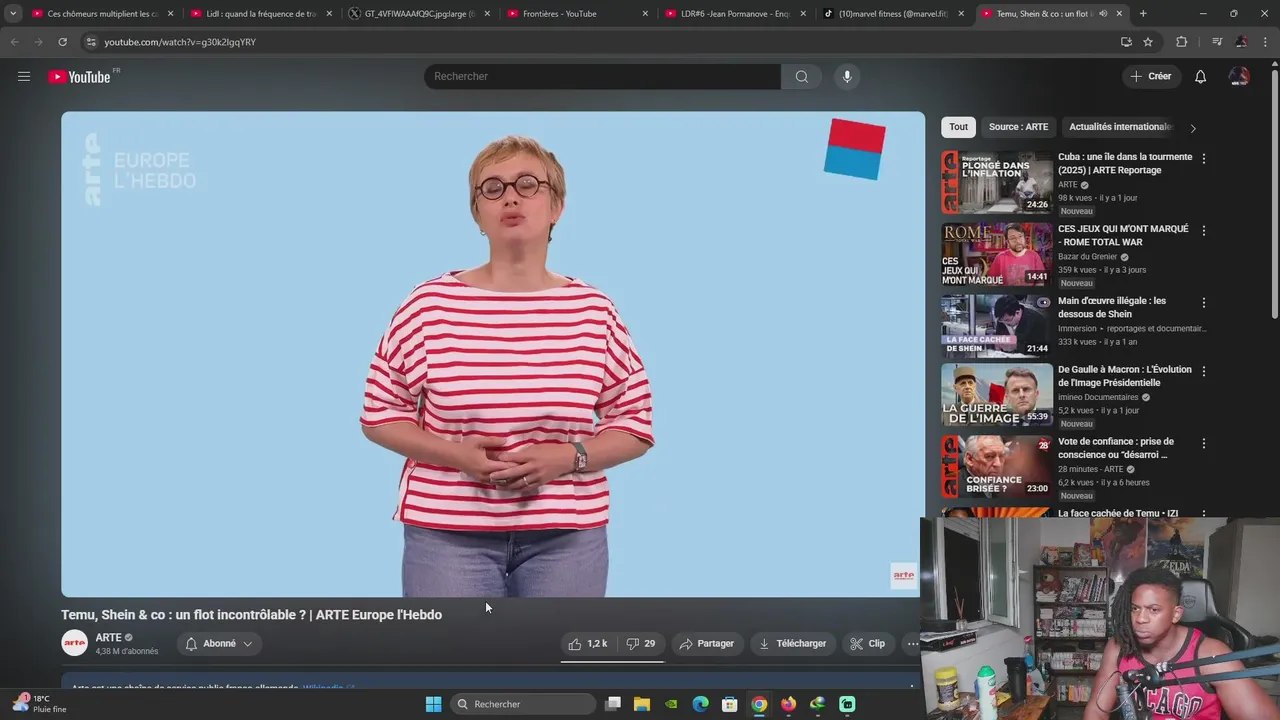Share the video with Partager
The height and width of the screenshot is (720, 1280).
706,643
